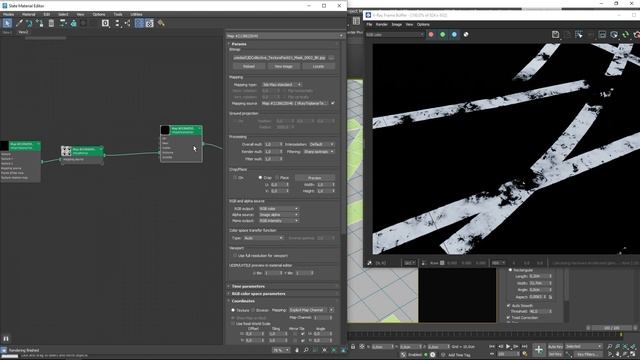Open the Material menu in Slate editor
The width and height of the screenshot is (640, 360).
click(29, 14)
